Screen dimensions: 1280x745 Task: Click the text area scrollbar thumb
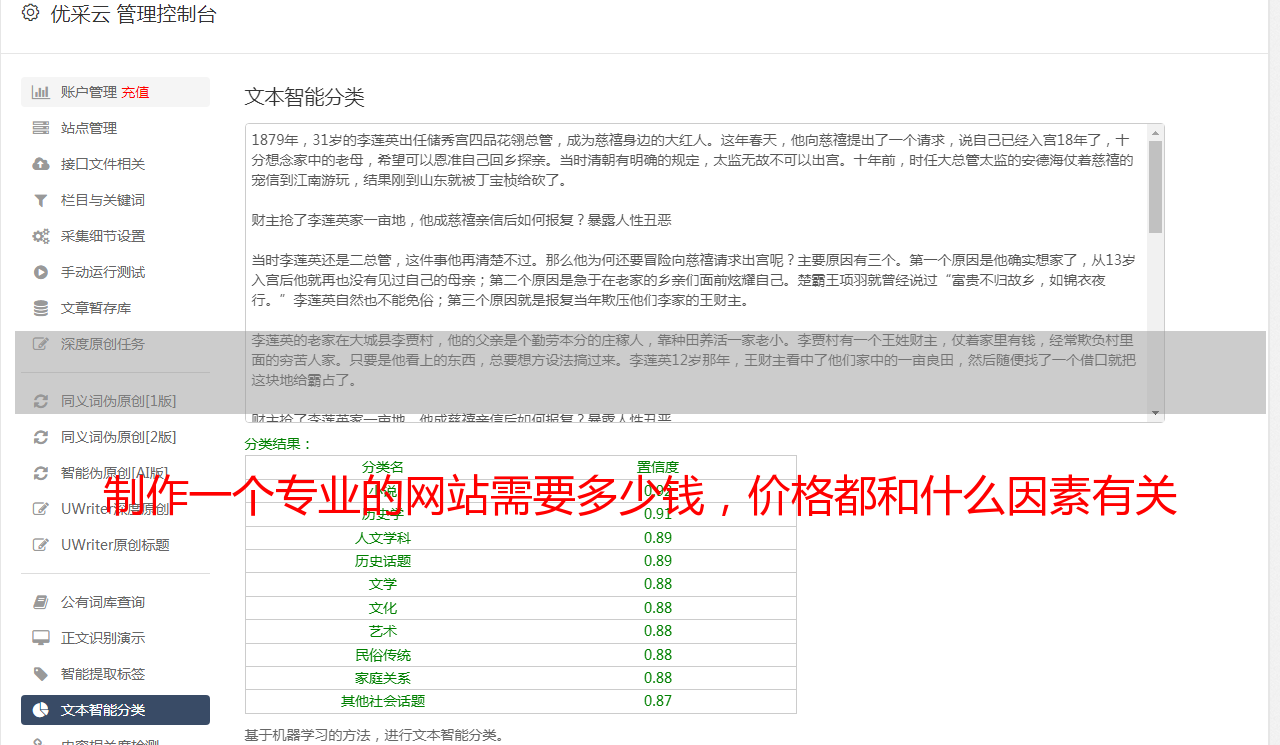point(1155,186)
